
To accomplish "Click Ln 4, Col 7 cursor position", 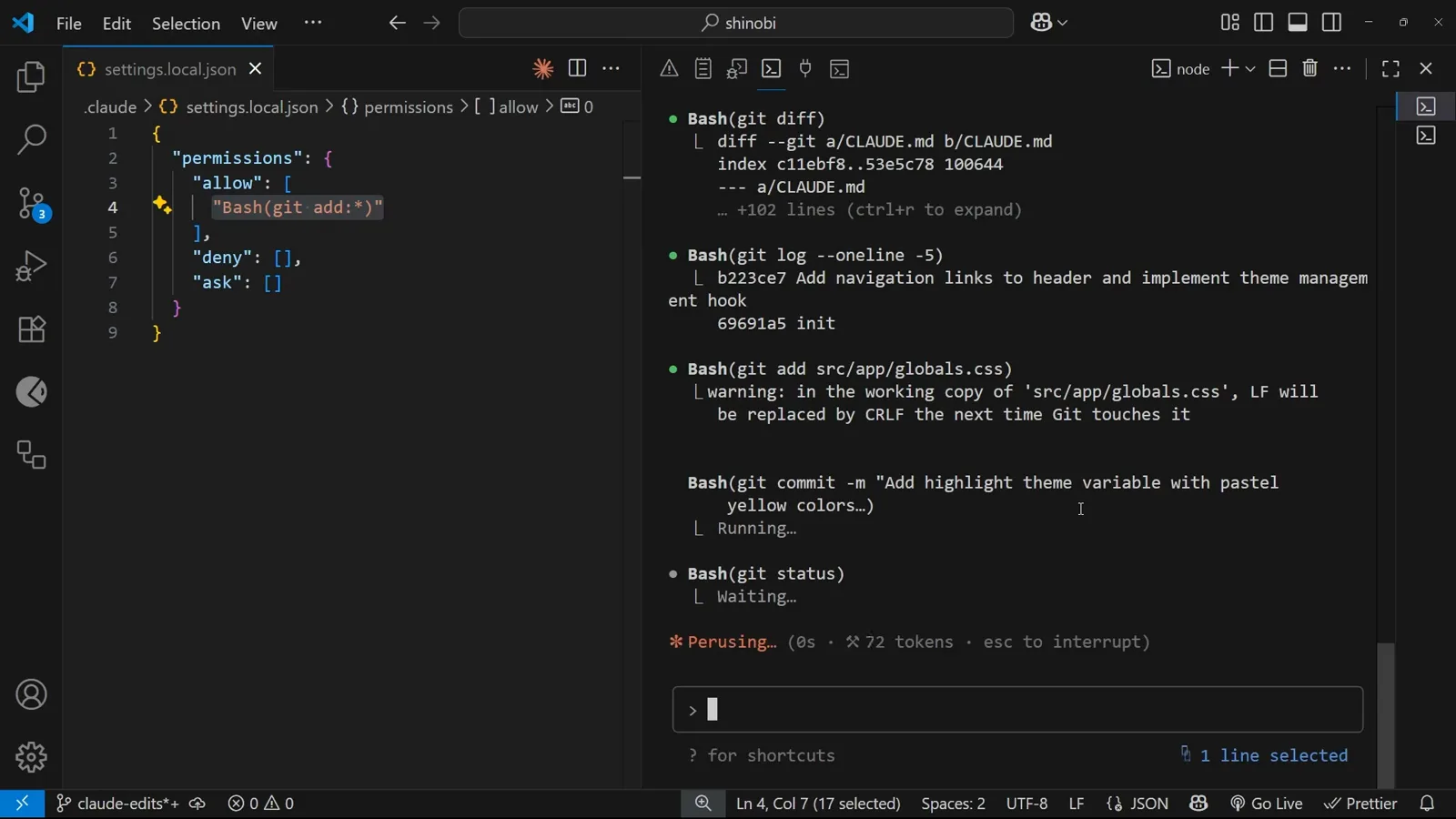I will click(818, 804).
